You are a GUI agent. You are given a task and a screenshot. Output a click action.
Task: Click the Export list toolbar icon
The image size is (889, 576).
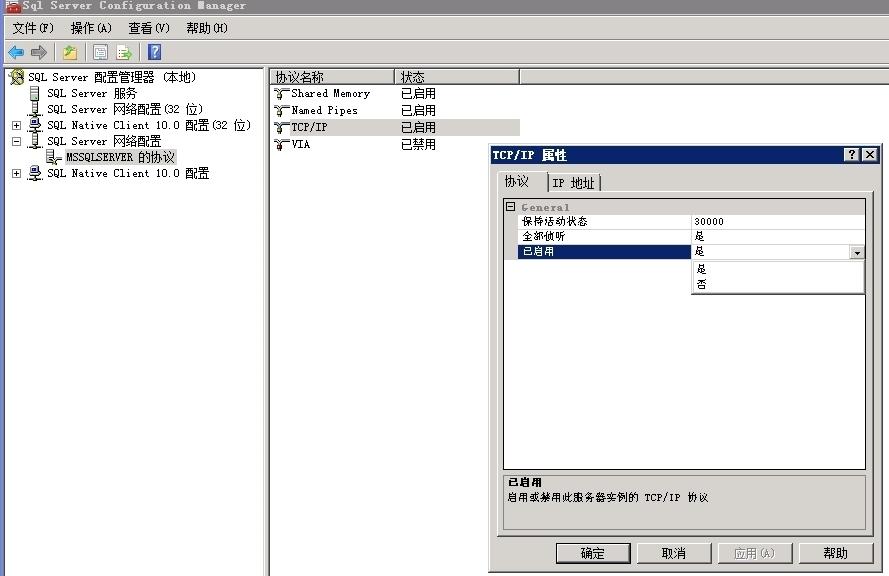point(124,53)
